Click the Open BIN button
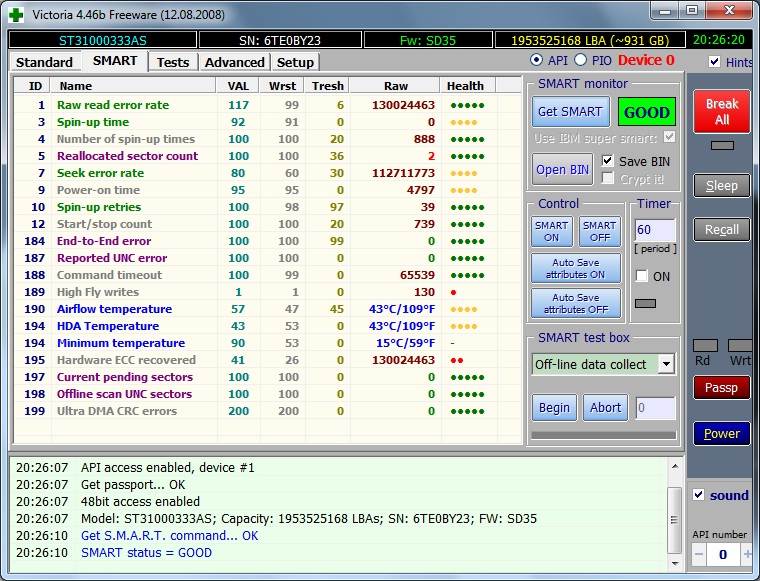Screen dimensions: 760x581 tap(563, 169)
